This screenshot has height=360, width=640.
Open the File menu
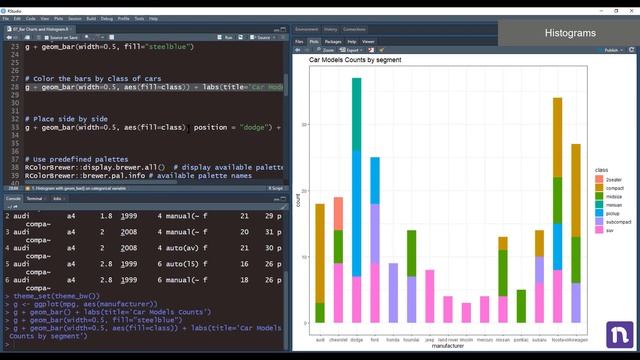click(6, 19)
